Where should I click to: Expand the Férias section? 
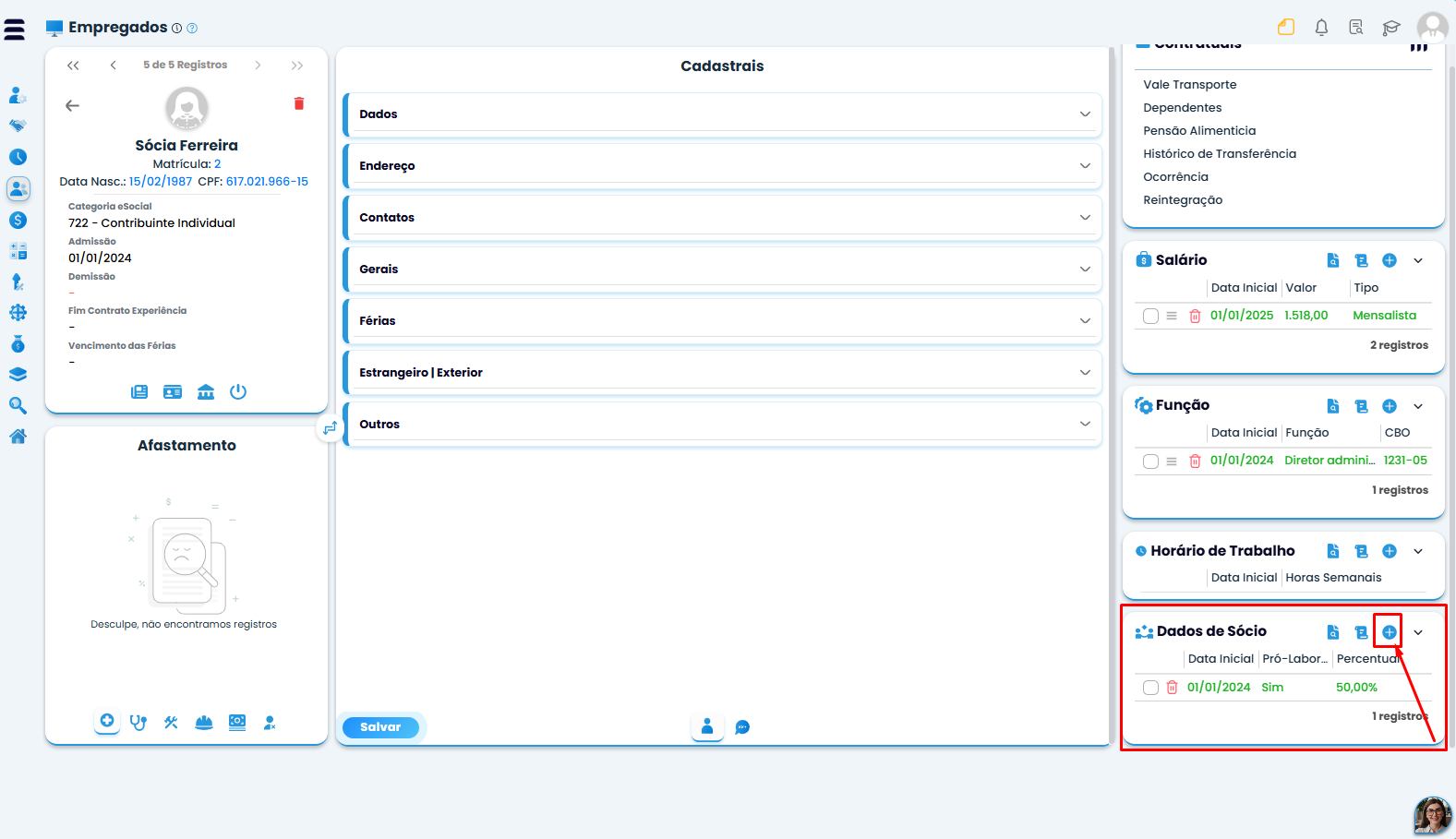[x=722, y=321]
